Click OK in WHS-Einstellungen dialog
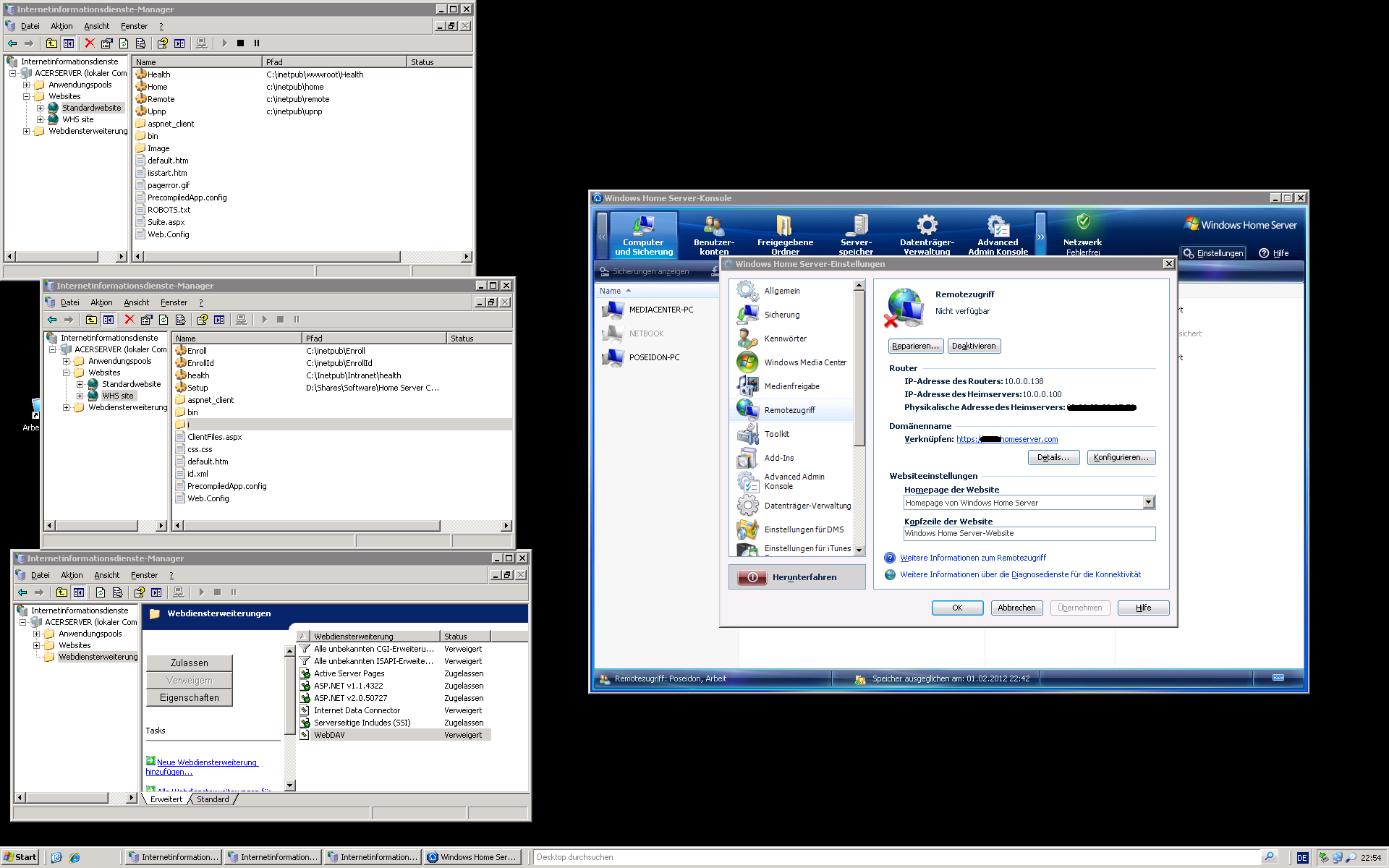This screenshot has width=1389, height=868. click(957, 608)
